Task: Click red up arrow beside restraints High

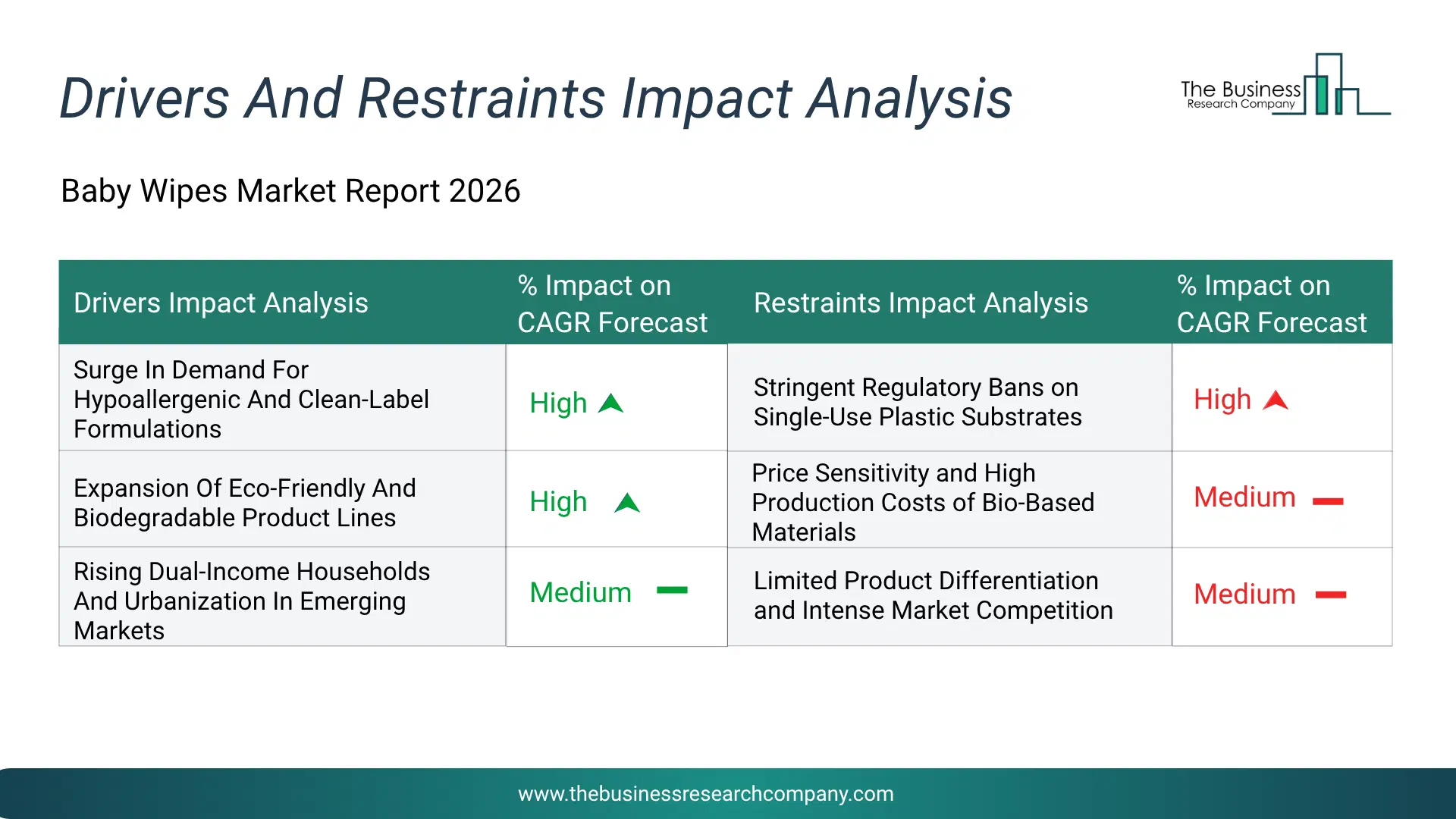Action: (1276, 400)
